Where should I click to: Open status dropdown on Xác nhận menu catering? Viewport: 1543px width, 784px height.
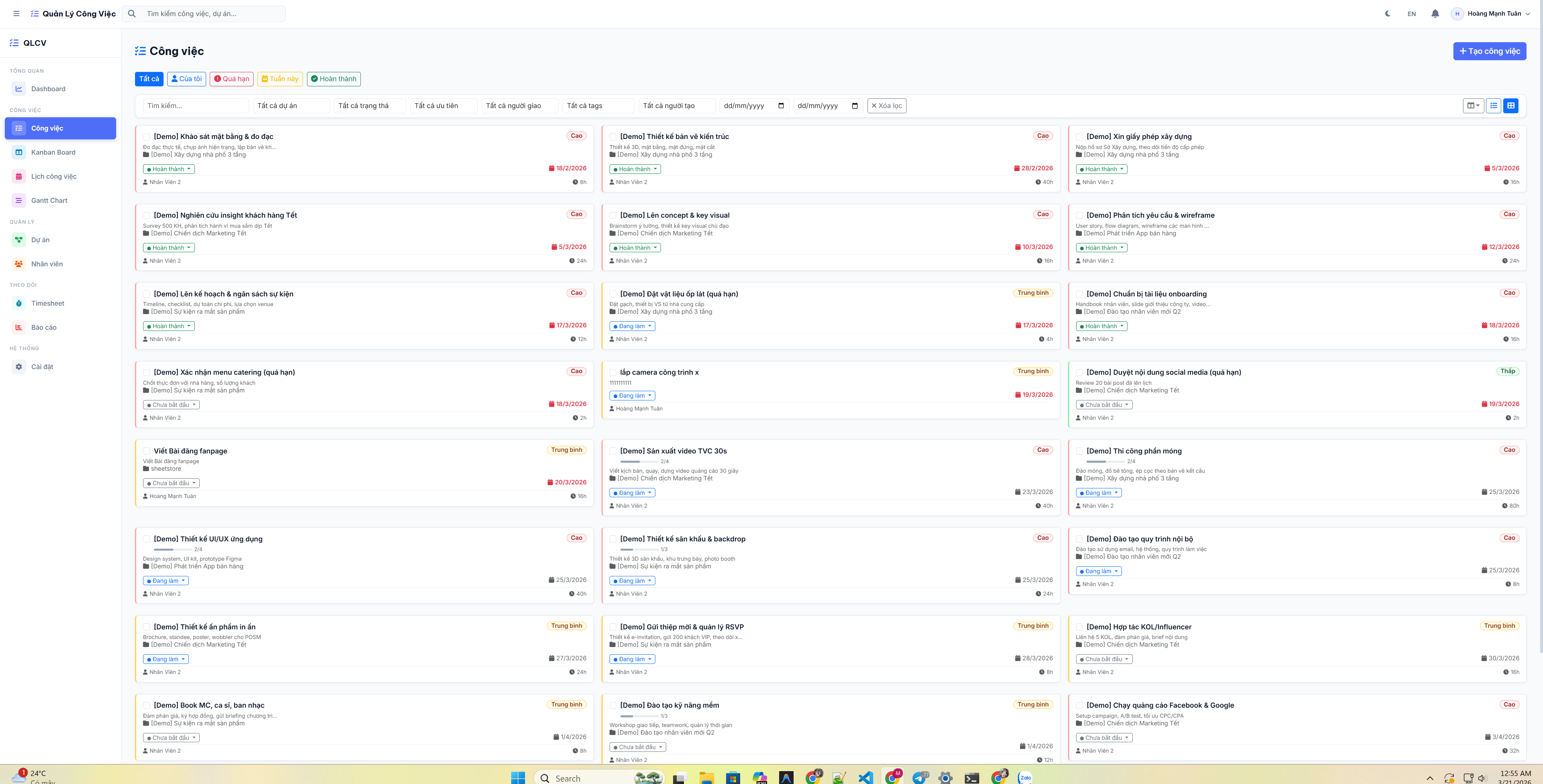click(x=171, y=405)
